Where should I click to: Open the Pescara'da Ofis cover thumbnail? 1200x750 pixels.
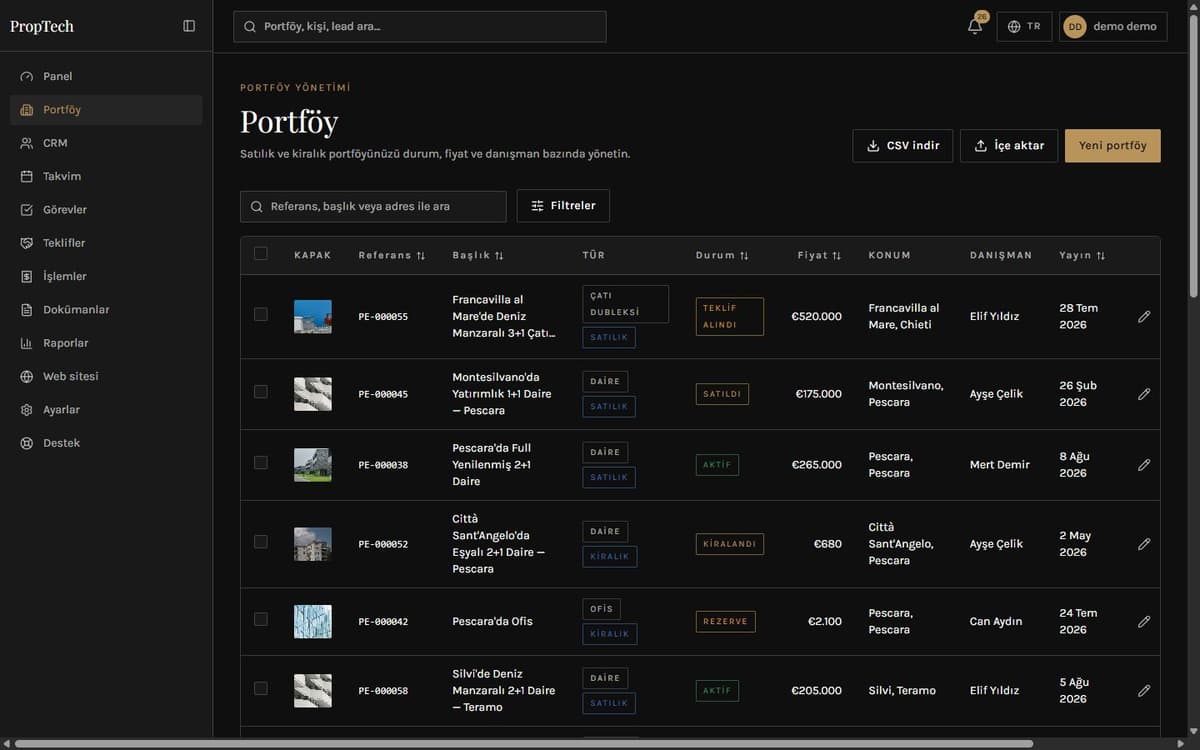[x=313, y=621]
